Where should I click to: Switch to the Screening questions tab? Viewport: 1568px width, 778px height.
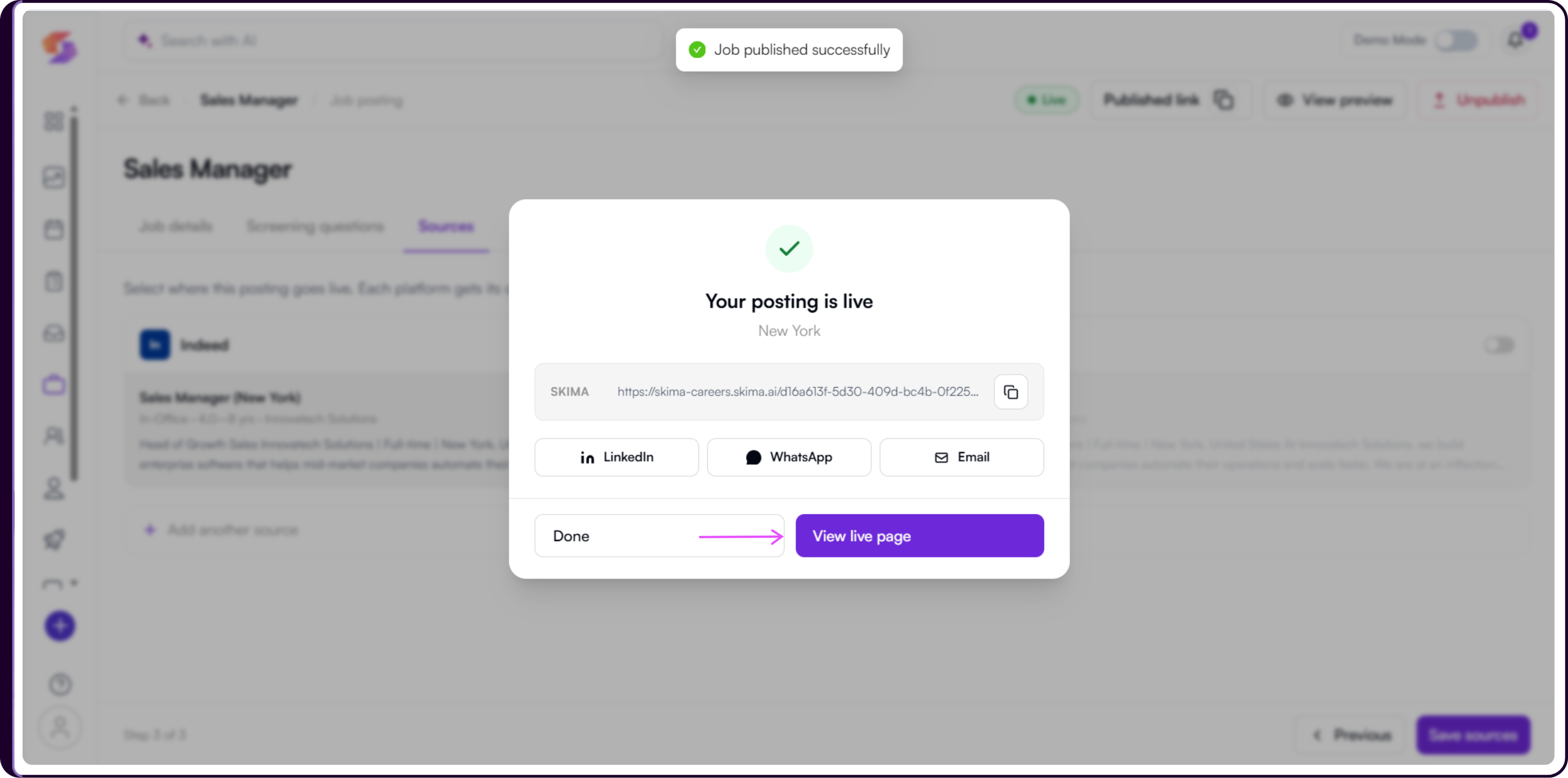315,226
